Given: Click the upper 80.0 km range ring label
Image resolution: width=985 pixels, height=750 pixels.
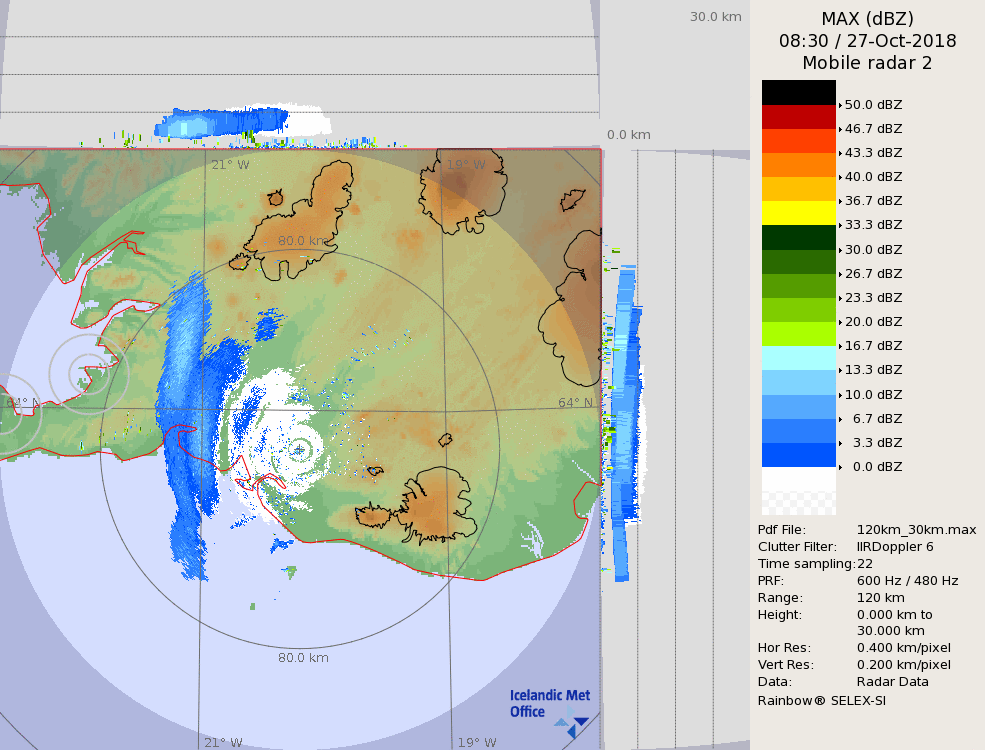Looking at the screenshot, I should [x=303, y=241].
